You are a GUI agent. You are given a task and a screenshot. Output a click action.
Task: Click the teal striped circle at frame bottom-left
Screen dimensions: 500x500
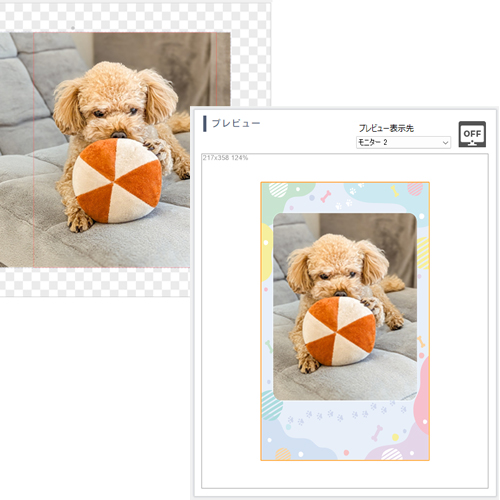tap(272, 405)
